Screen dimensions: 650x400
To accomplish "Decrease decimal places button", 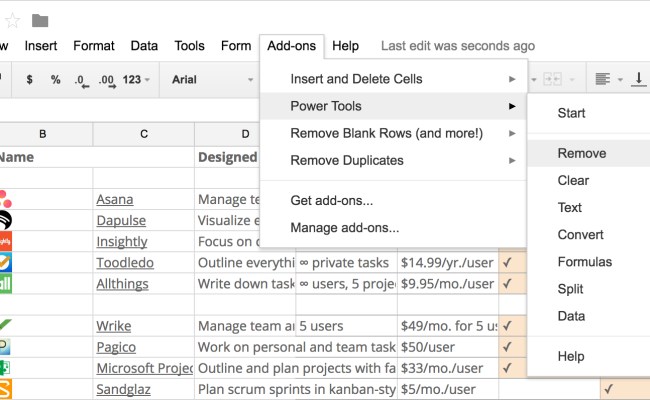I will [x=81, y=79].
